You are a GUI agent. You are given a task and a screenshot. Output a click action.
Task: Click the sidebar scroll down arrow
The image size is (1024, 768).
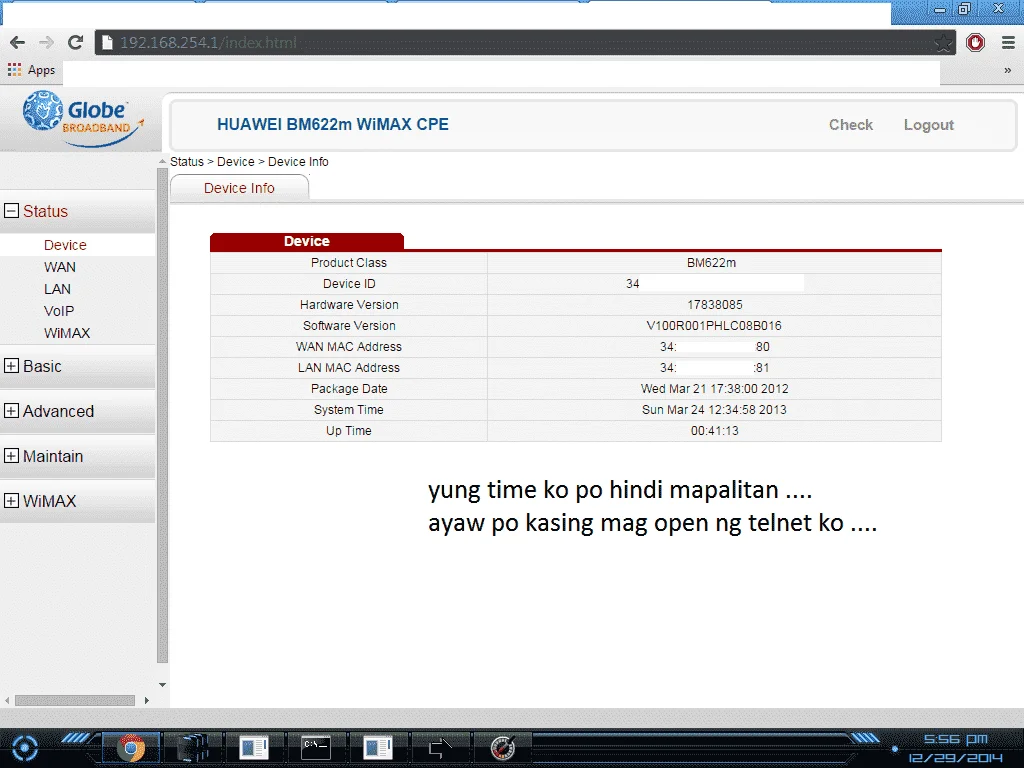click(163, 685)
